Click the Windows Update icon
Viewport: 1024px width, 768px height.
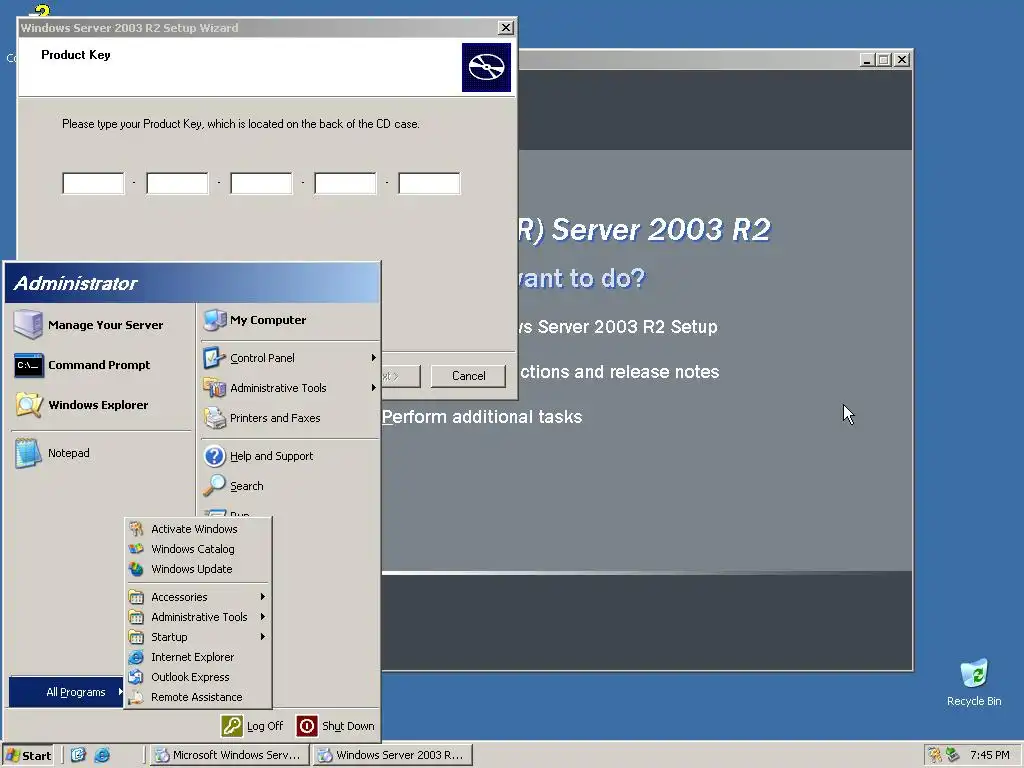tap(136, 569)
